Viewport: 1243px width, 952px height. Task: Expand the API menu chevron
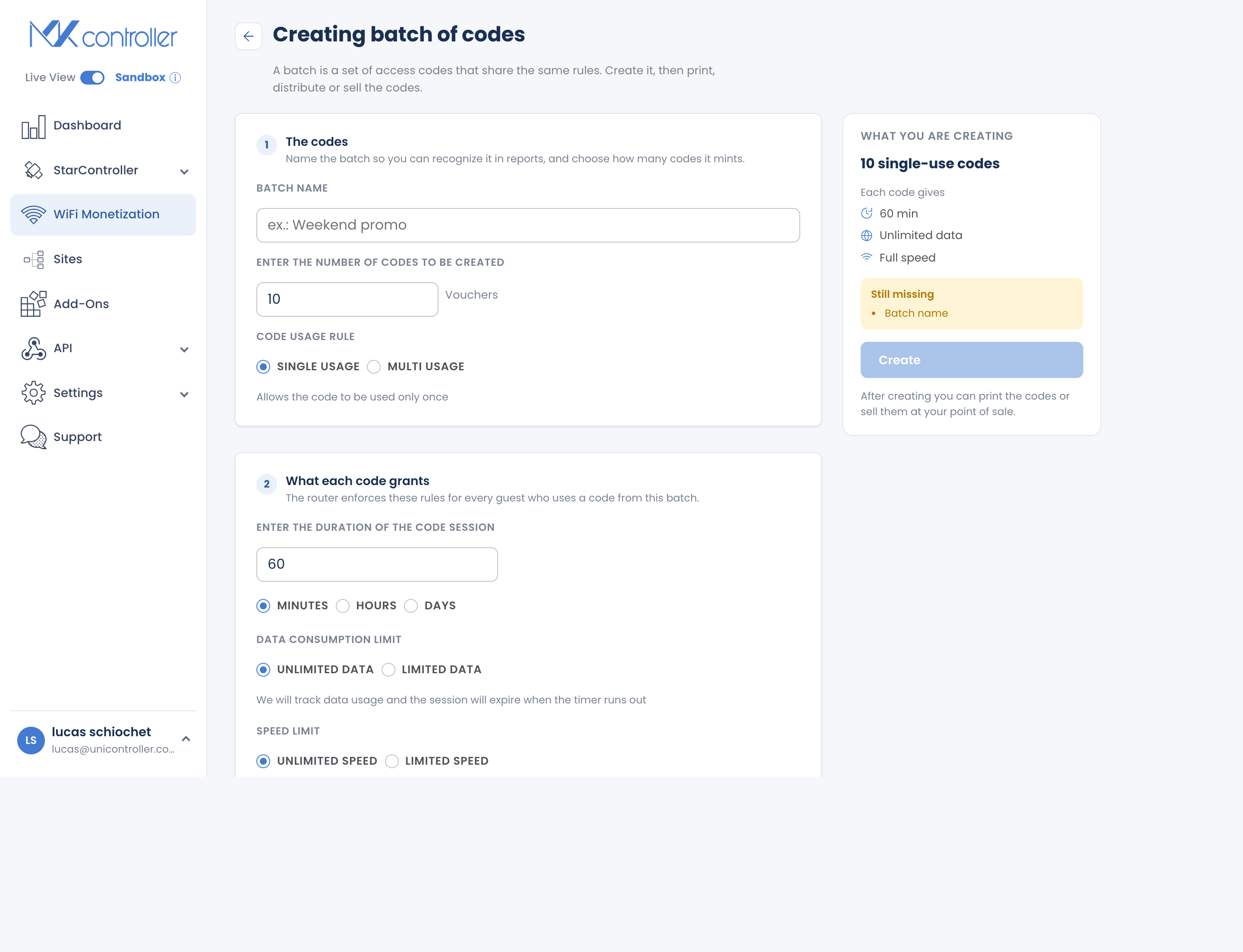[184, 350]
